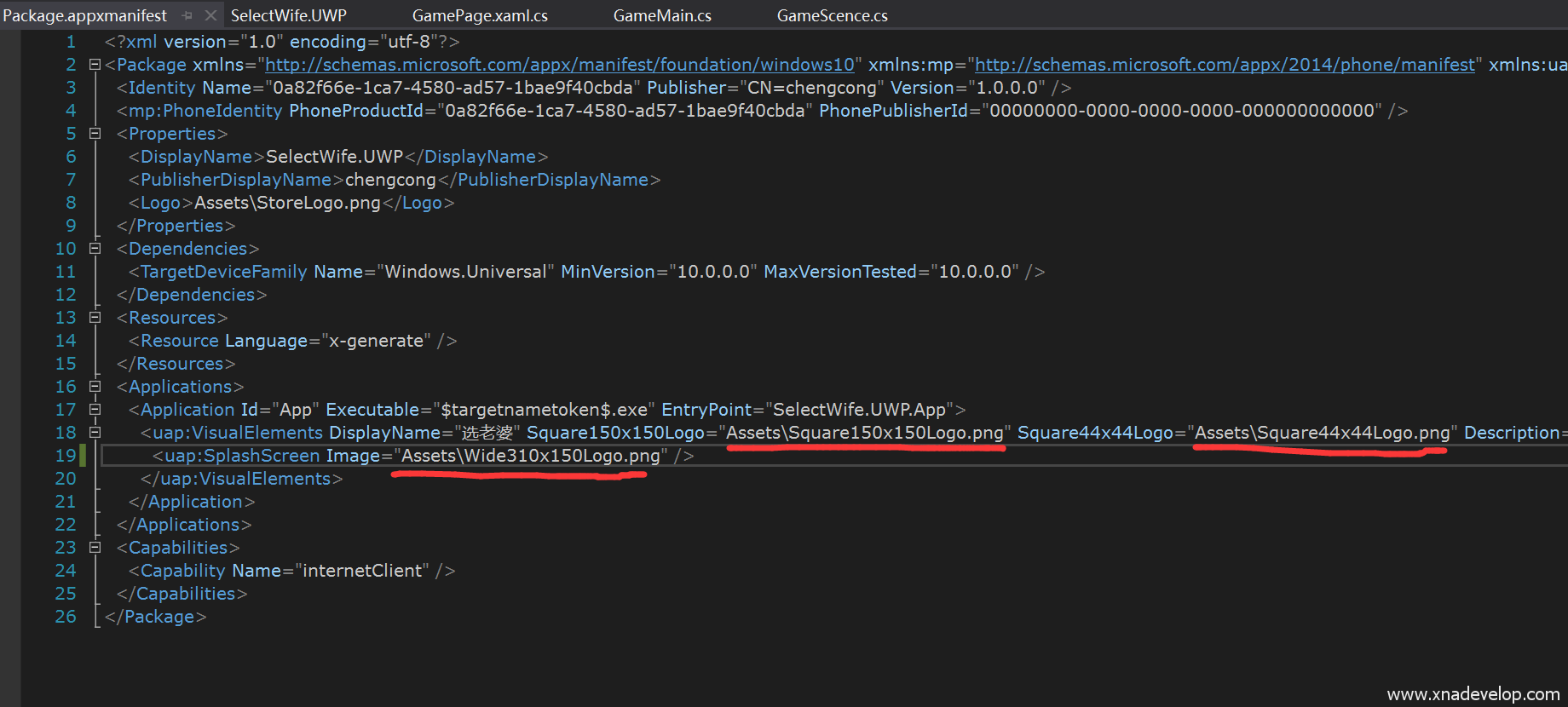Switch to the GameMain.cs tab
Screen dimensions: 1568x707
point(662,15)
